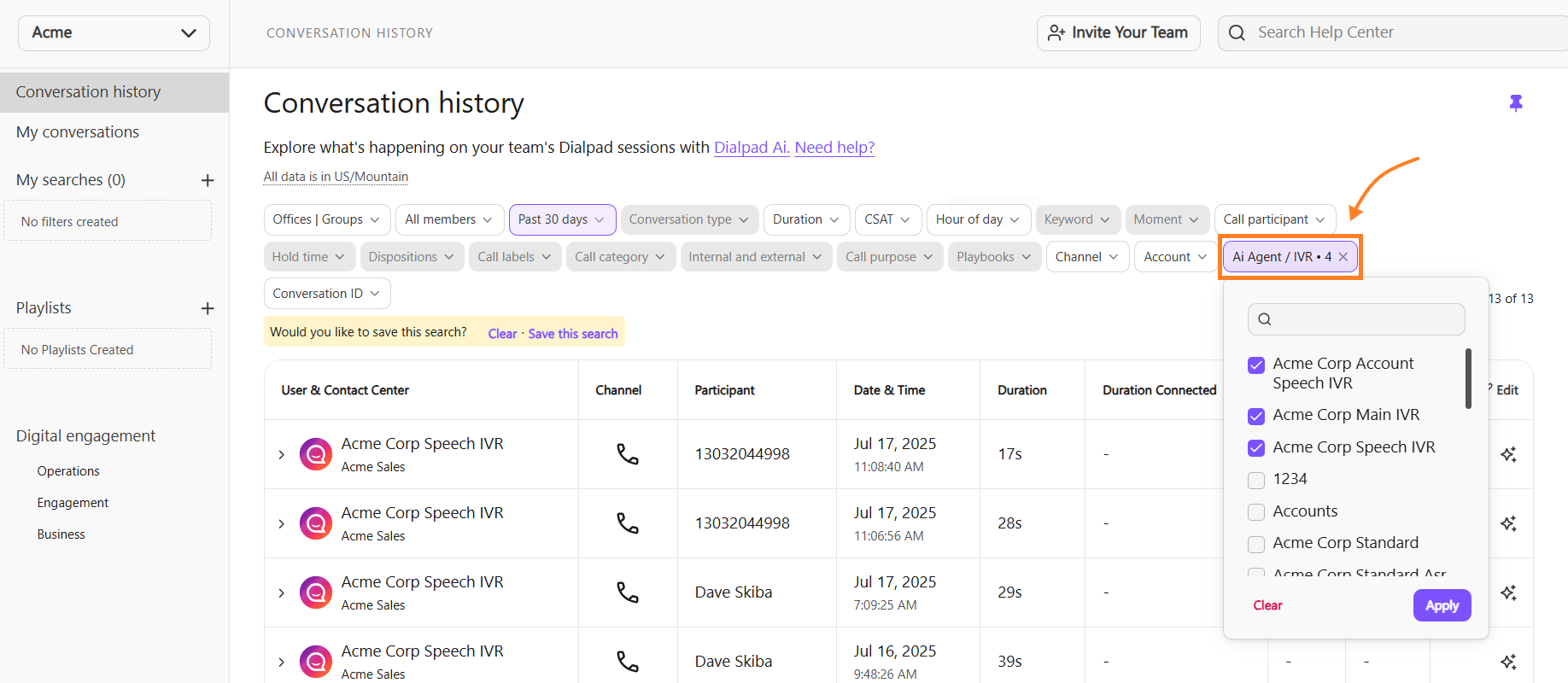
Task: Add a new playlist with the plus icon
Action: click(x=208, y=308)
